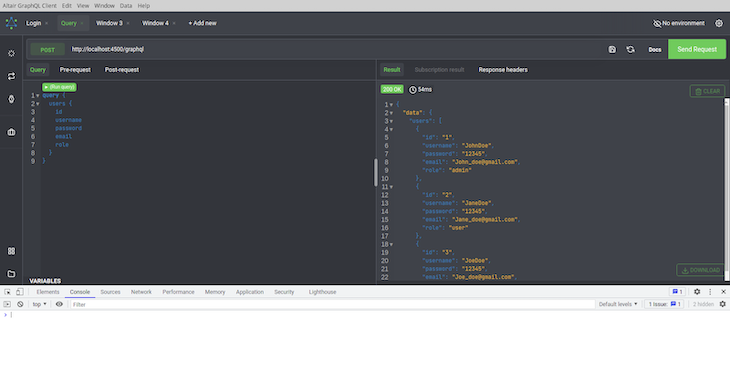Screen dimensions: 730x382
Task: Open the grid plugins sidebar icon
Action: (x=11, y=251)
